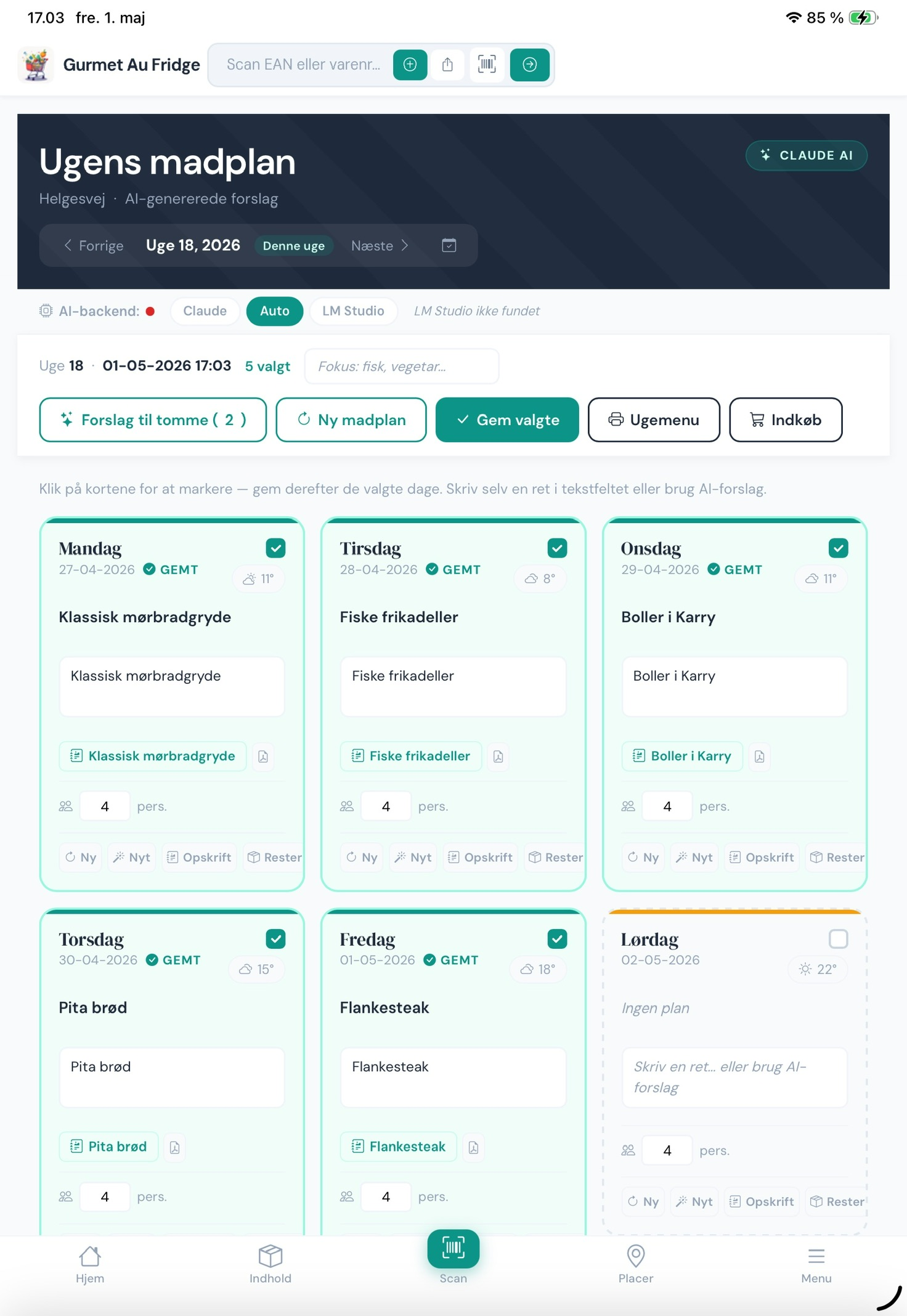Focus the Fokus: fisk, vegetar field
Viewport: 907px width, 1316px height.
pyautogui.click(x=402, y=366)
